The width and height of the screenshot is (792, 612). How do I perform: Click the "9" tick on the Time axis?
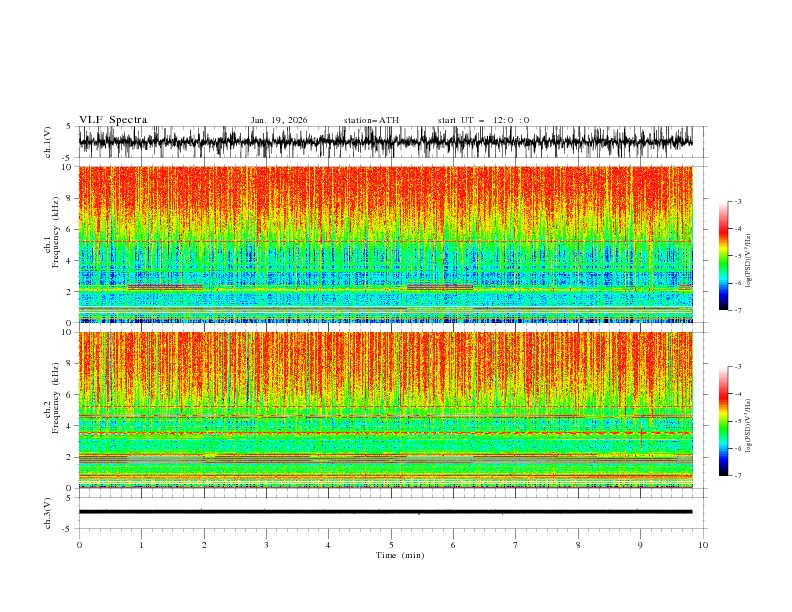pyautogui.click(x=640, y=545)
